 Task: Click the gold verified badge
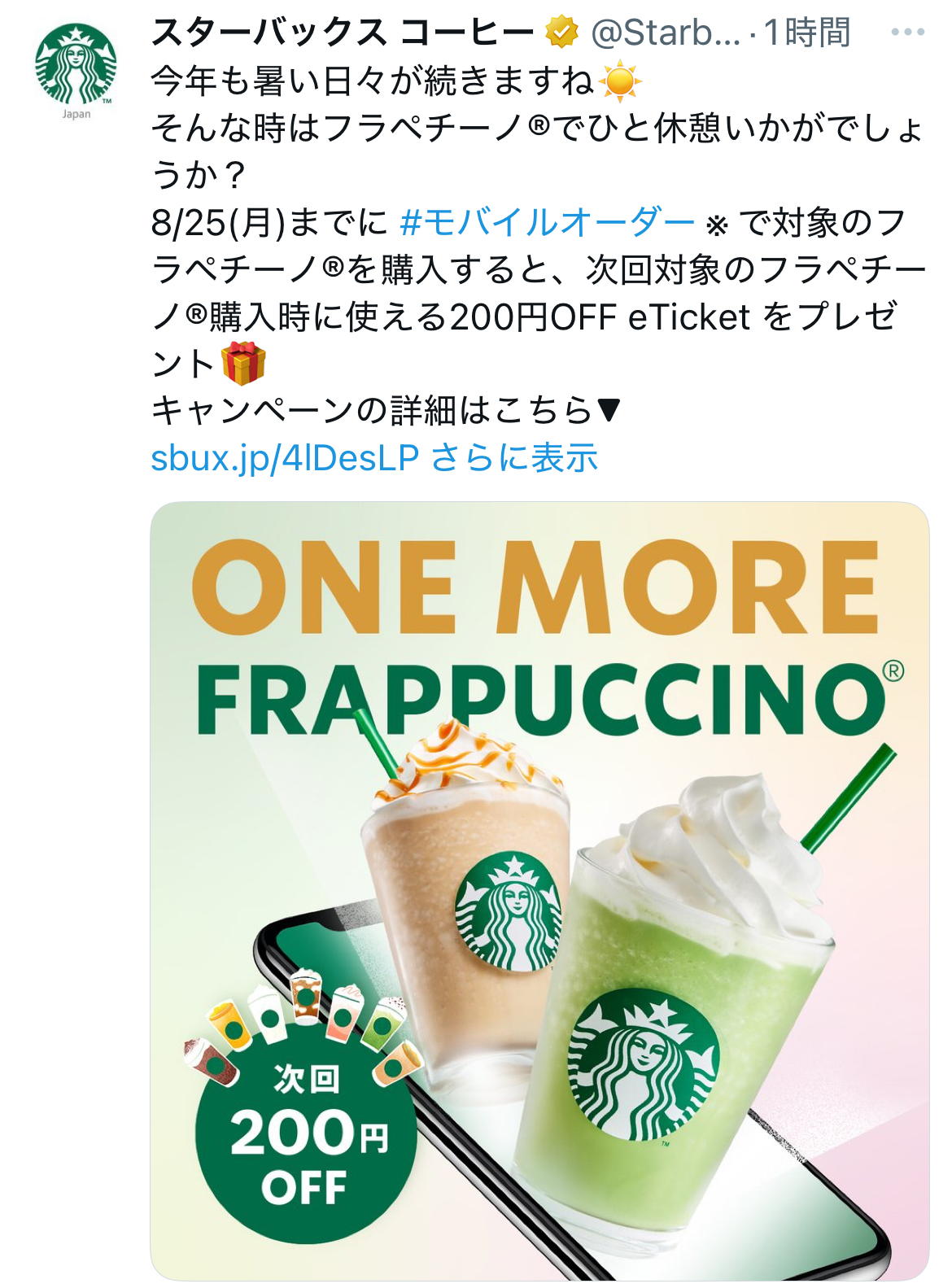561,33
